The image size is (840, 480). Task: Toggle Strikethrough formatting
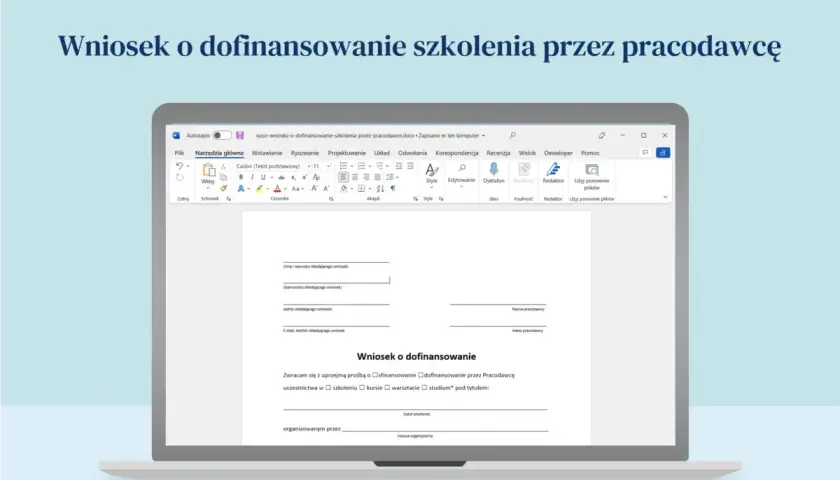[281, 177]
